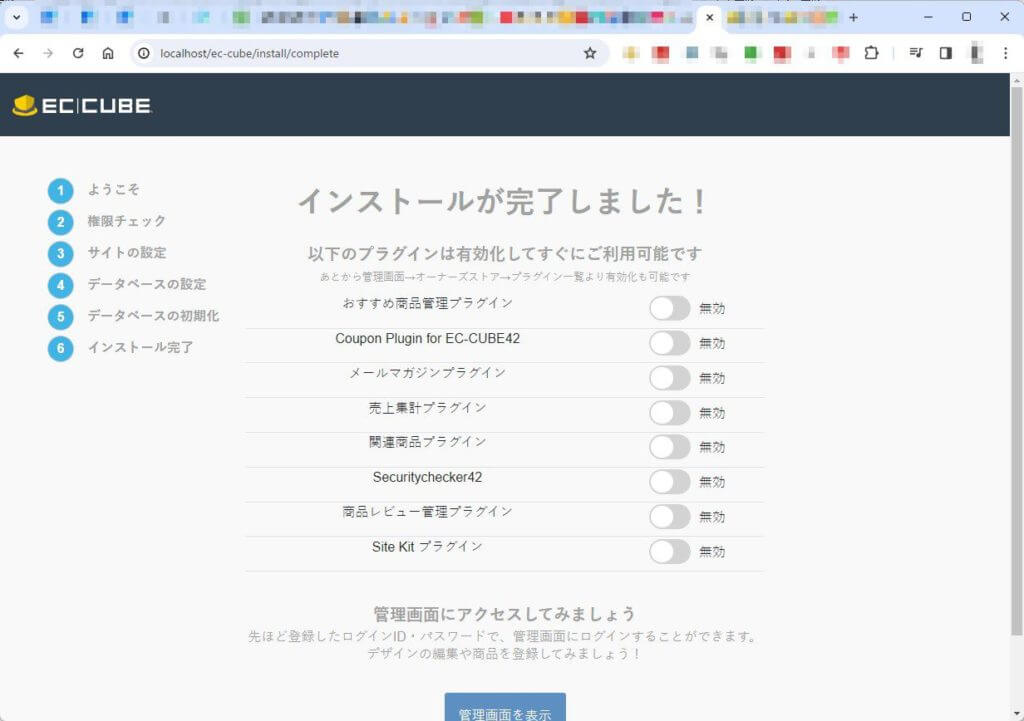Viewport: 1024px width, 721px height.
Task: Click the browser back arrow
Action: tap(18, 53)
